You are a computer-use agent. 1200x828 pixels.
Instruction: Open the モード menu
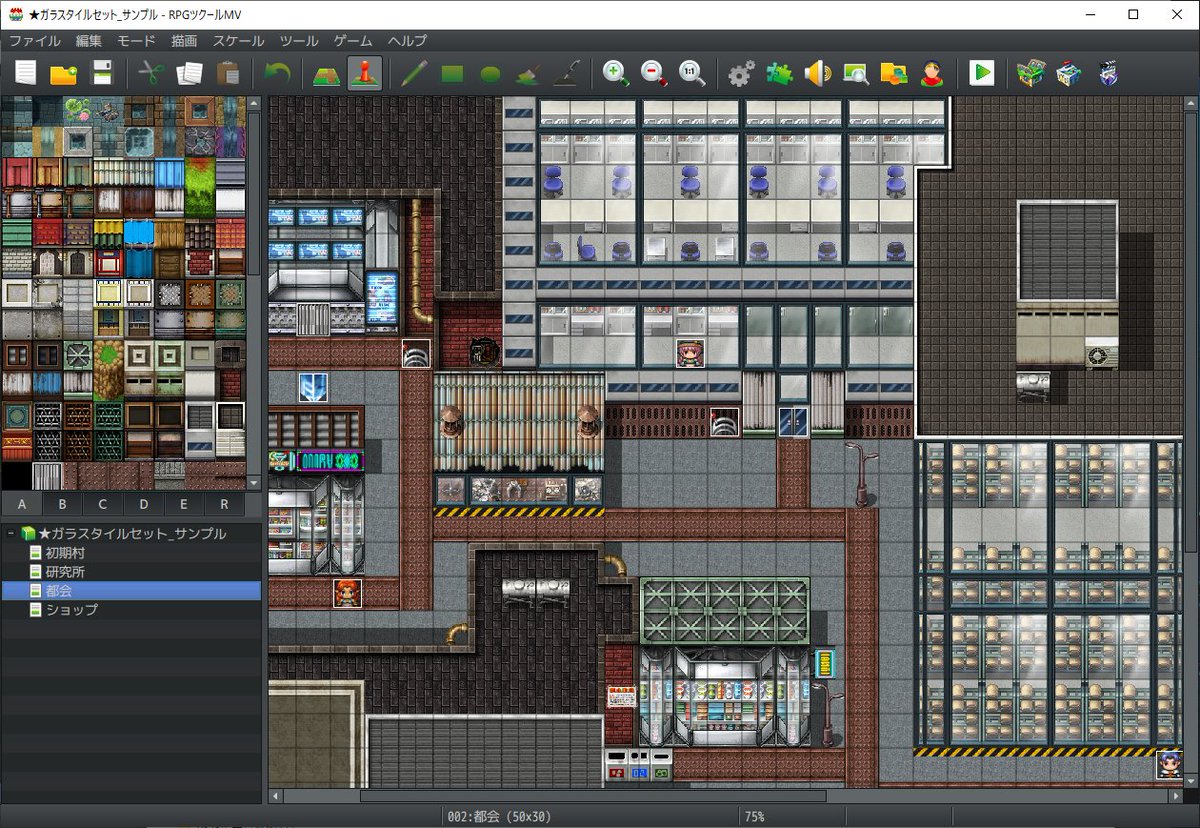tap(137, 41)
